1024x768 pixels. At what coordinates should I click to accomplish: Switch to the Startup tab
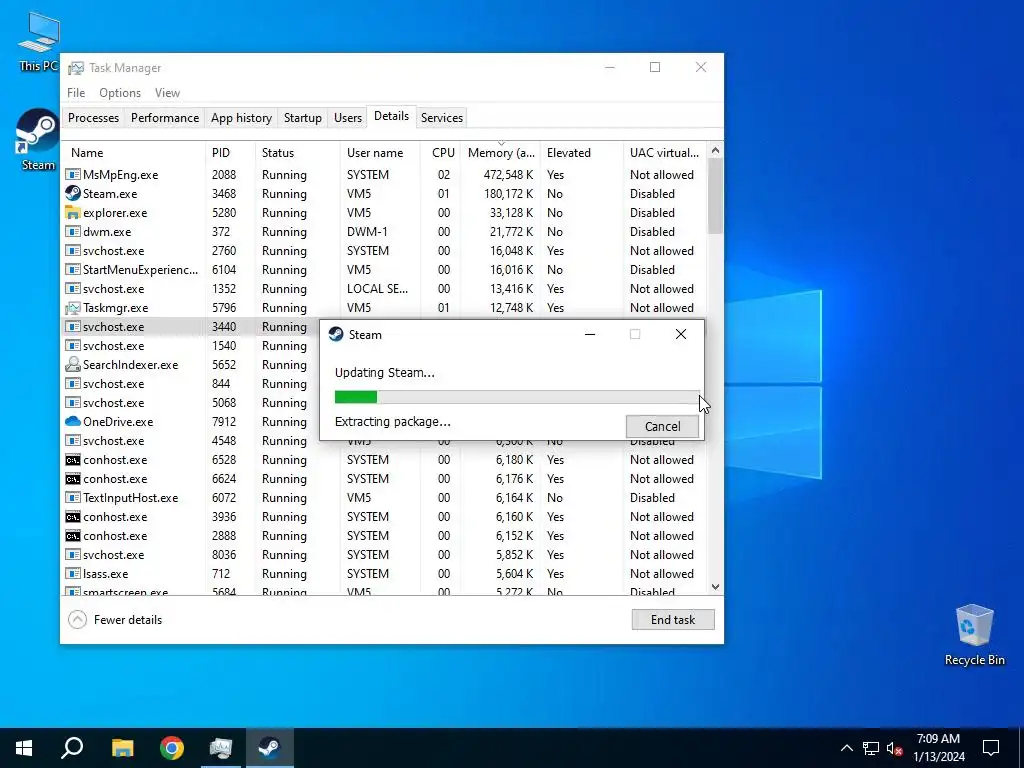(302, 118)
